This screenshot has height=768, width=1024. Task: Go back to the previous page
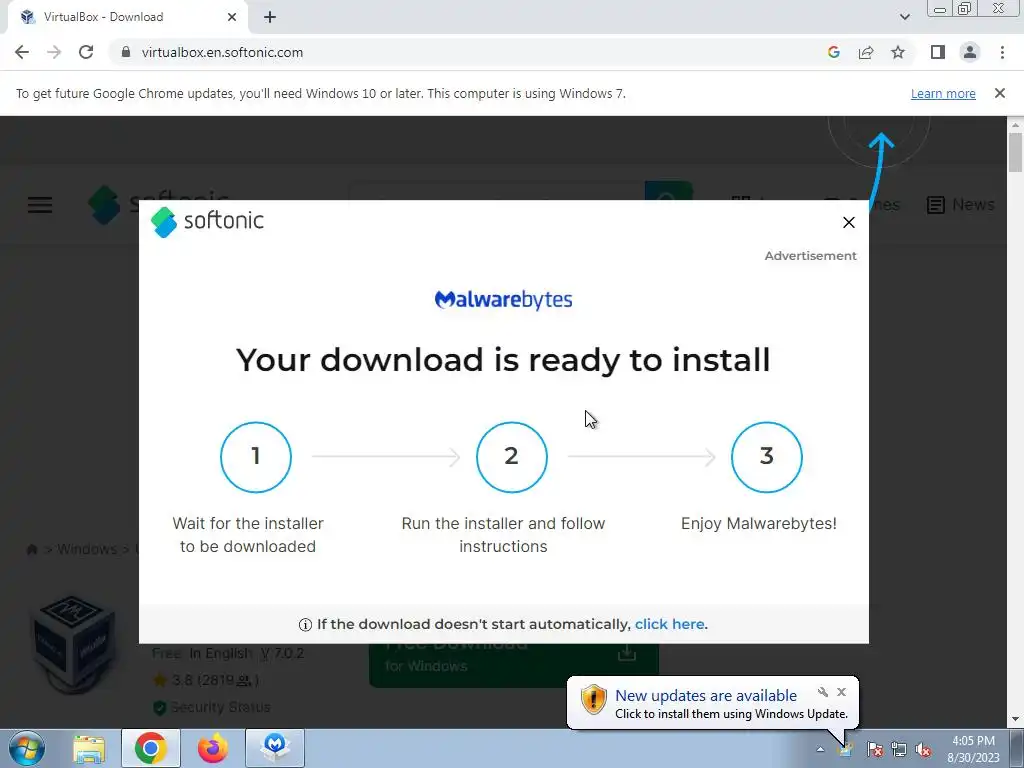coord(22,52)
